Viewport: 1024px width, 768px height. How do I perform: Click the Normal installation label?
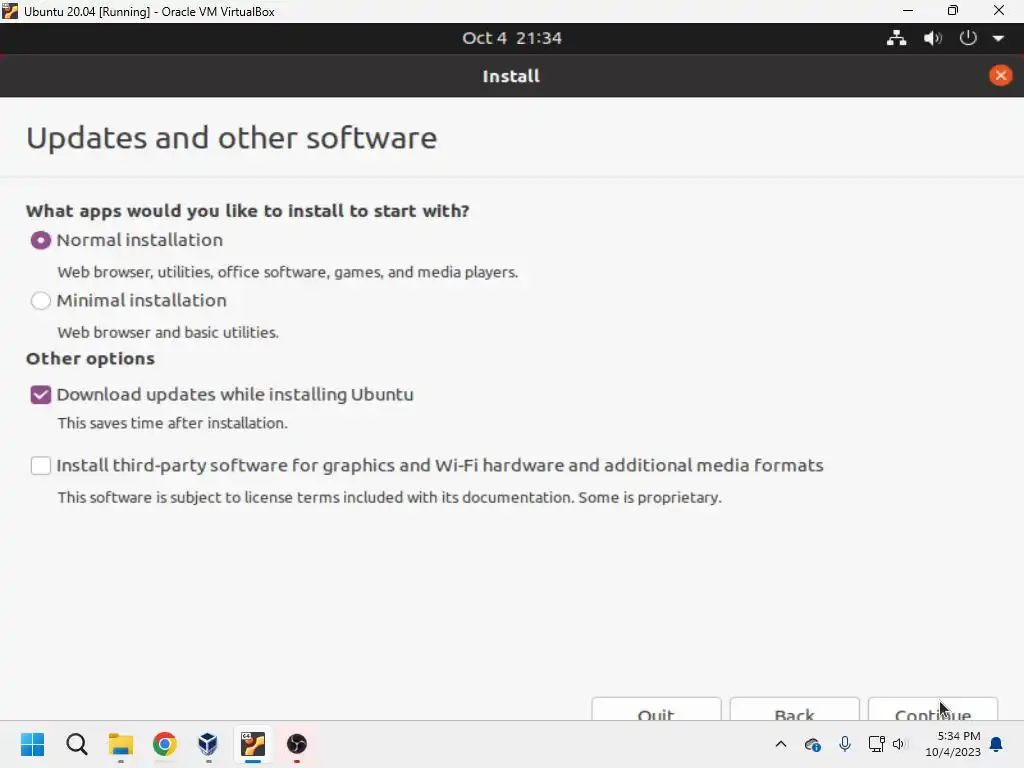coord(140,240)
